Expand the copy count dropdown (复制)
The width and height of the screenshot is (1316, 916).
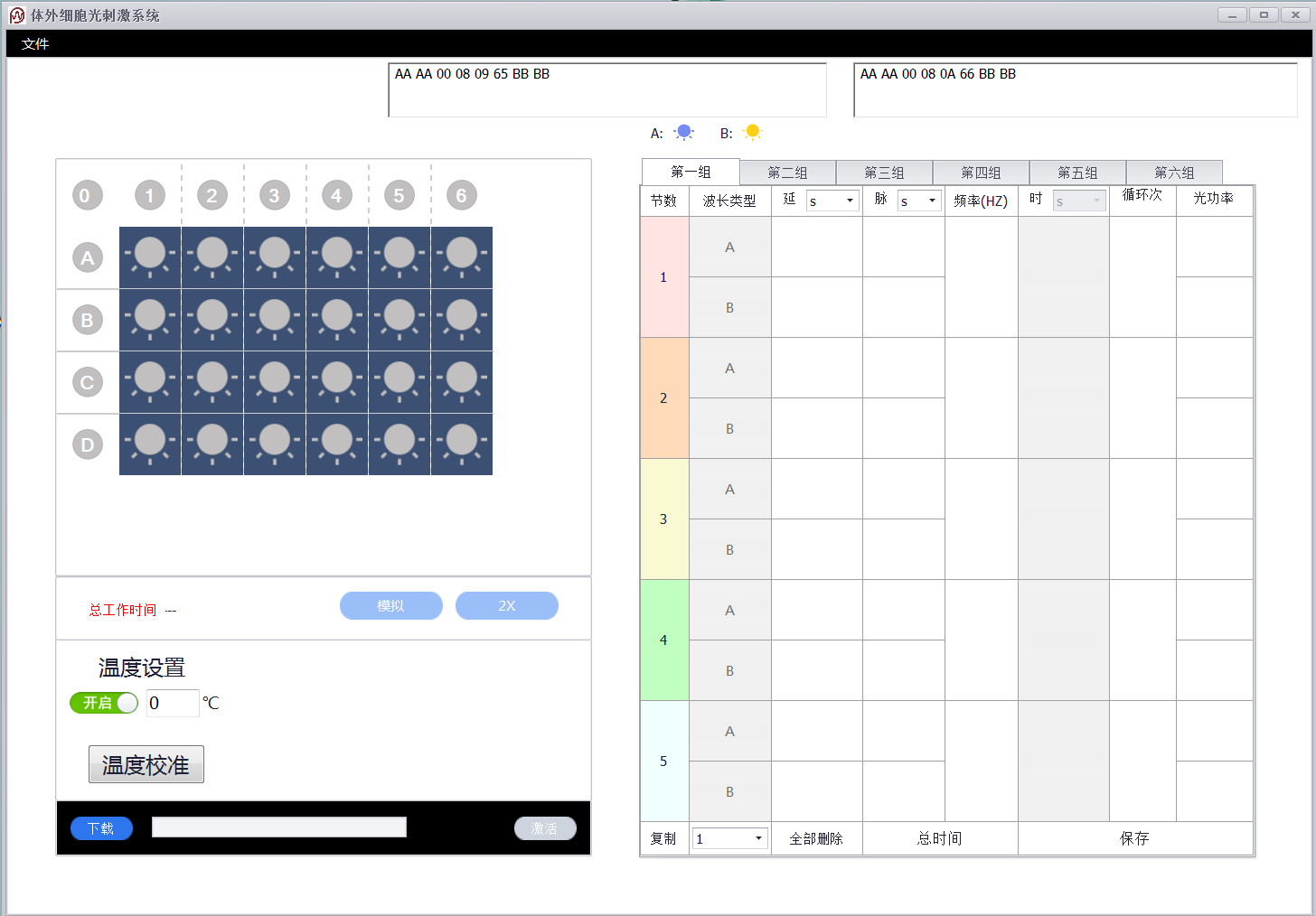(x=730, y=838)
